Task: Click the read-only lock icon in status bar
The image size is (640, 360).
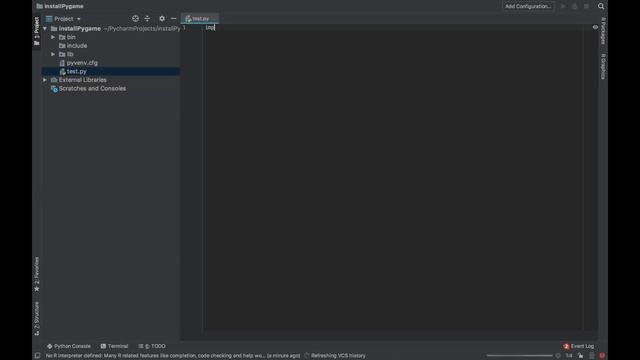Action: click(x=580, y=356)
